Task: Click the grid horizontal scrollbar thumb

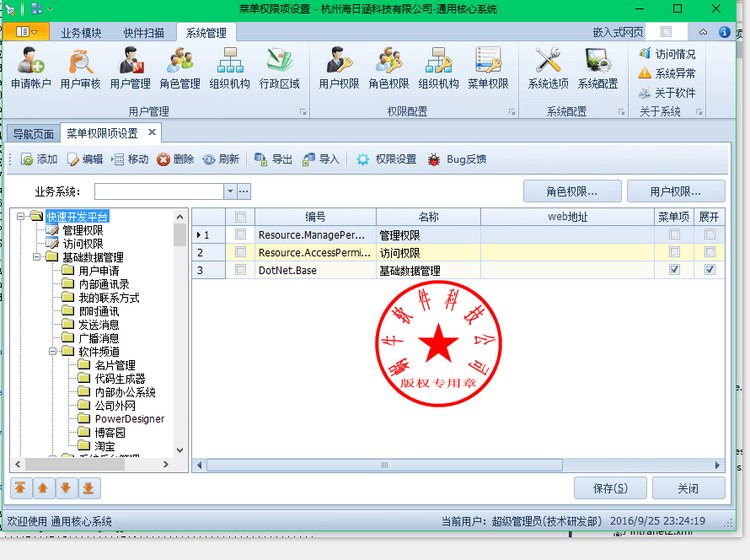Action: (x=385, y=465)
